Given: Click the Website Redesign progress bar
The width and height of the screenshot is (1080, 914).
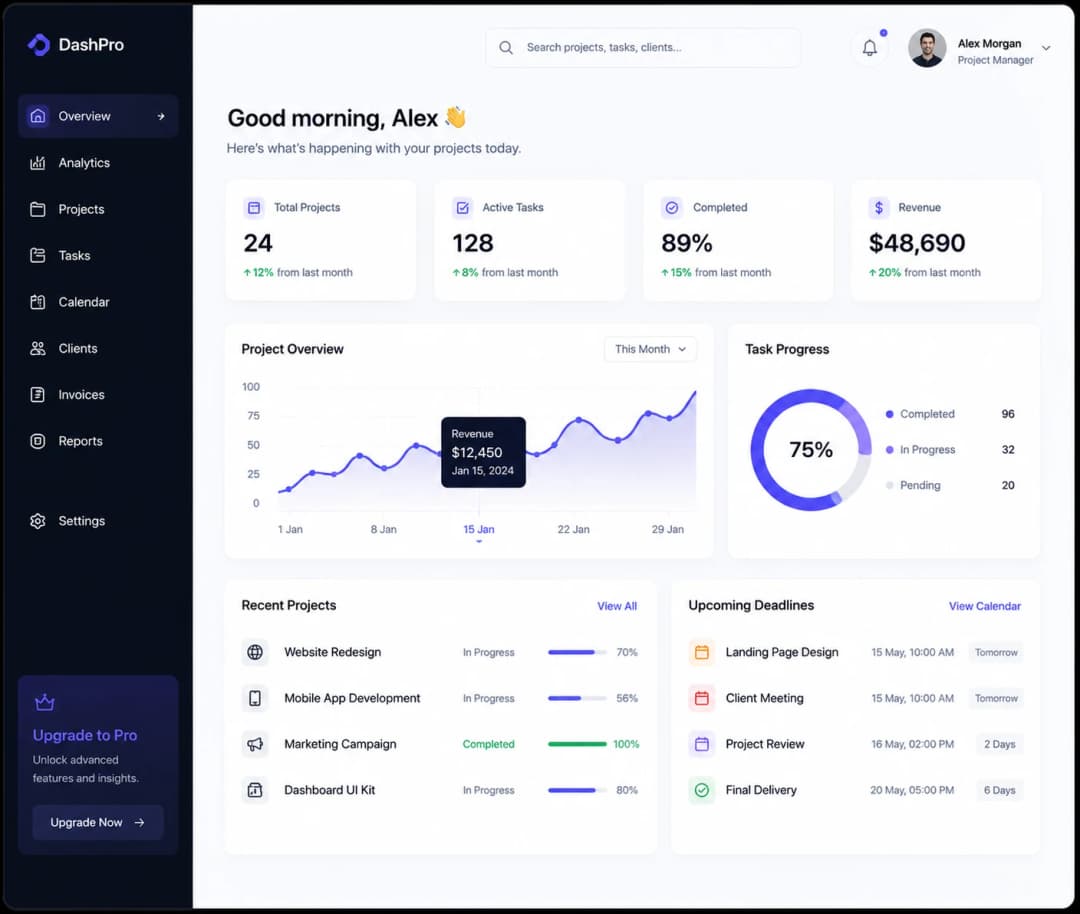Looking at the screenshot, I should 577,652.
